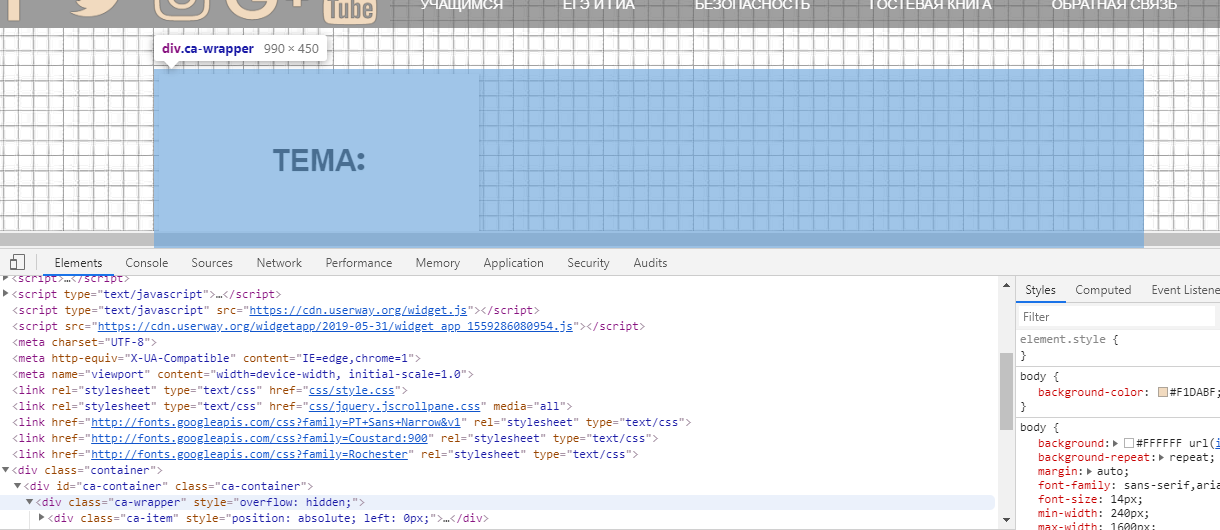Click the #F1DABF background-color swatch
1220x530 pixels.
tap(1163, 392)
